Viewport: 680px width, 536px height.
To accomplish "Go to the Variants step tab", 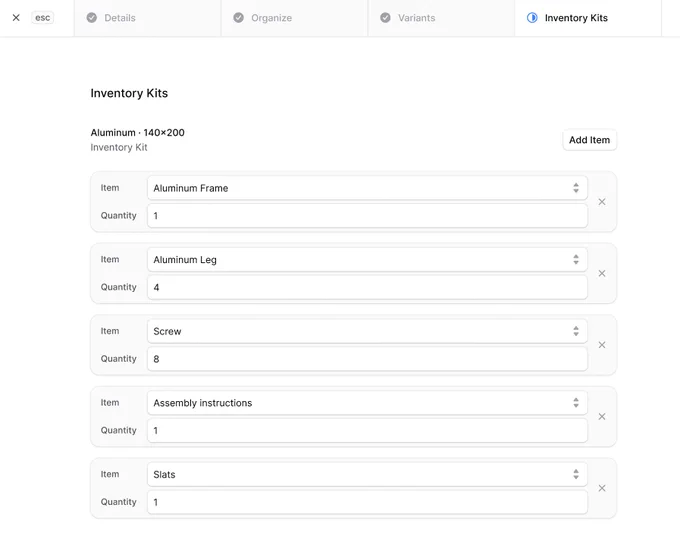I will [x=441, y=18].
